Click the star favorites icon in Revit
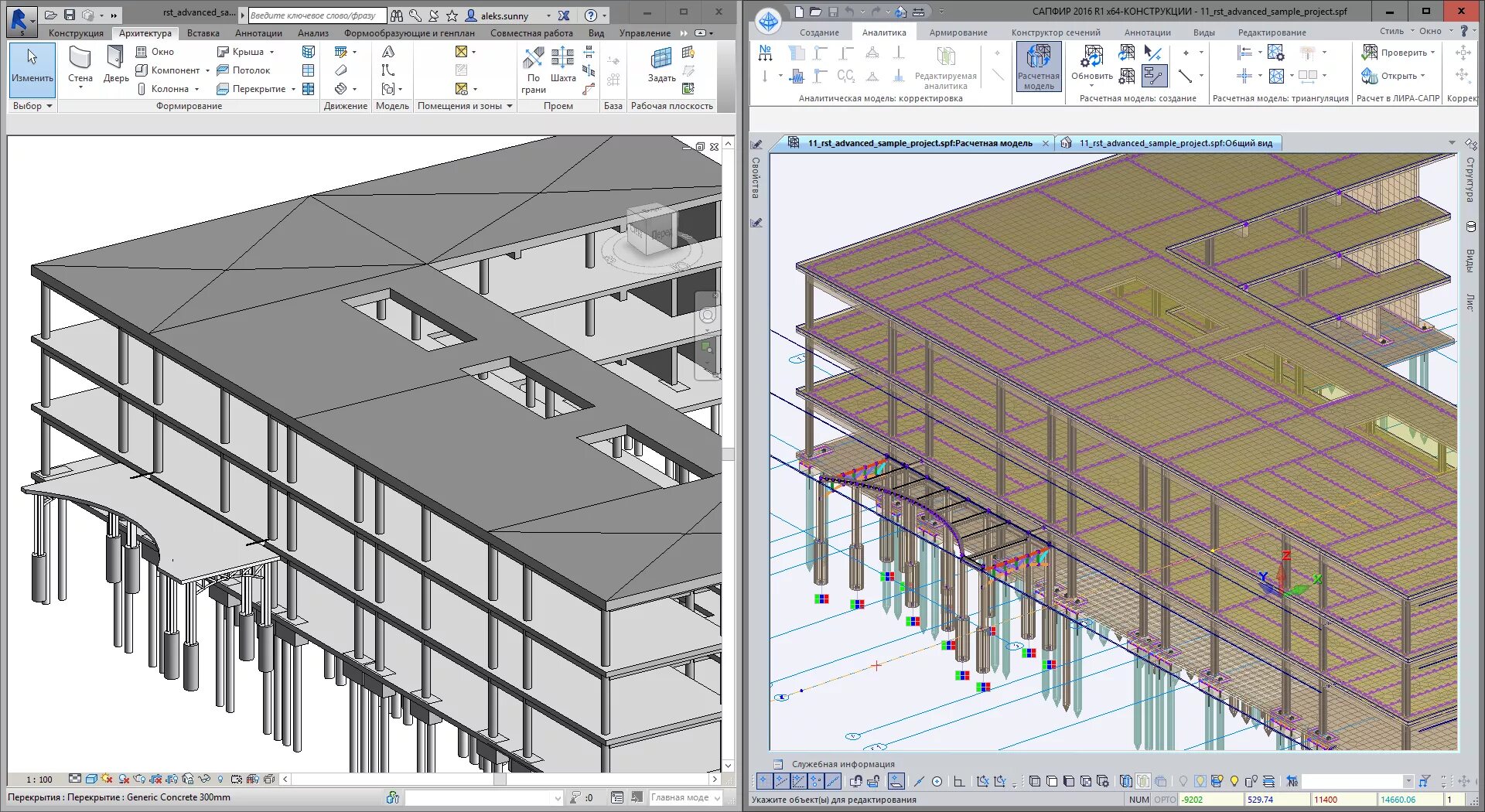This screenshot has height=812, width=1485. point(452,15)
